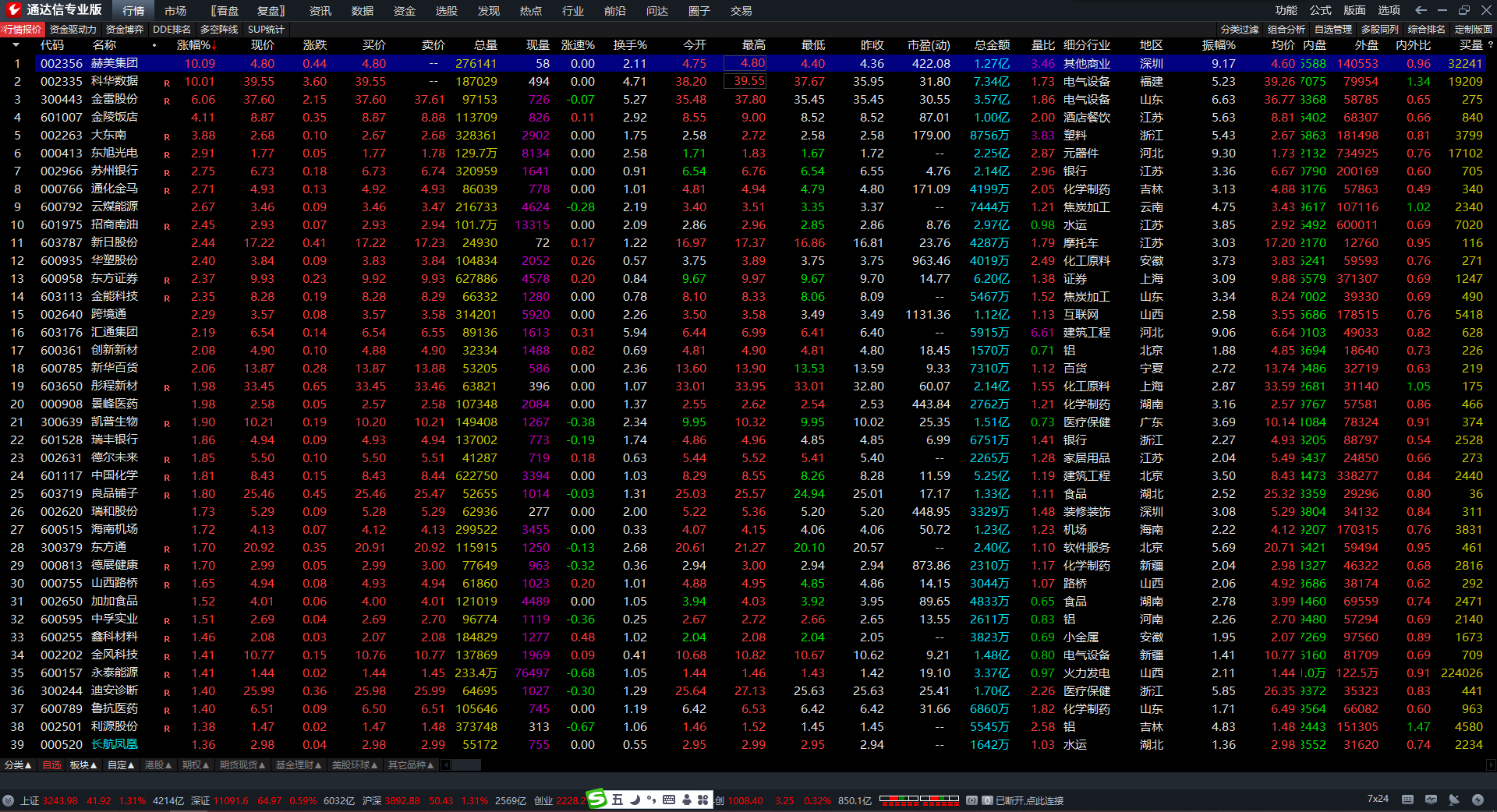The width and height of the screenshot is (1497, 812).
Task: Open the 行情 main menu tab
Action: pyautogui.click(x=133, y=11)
